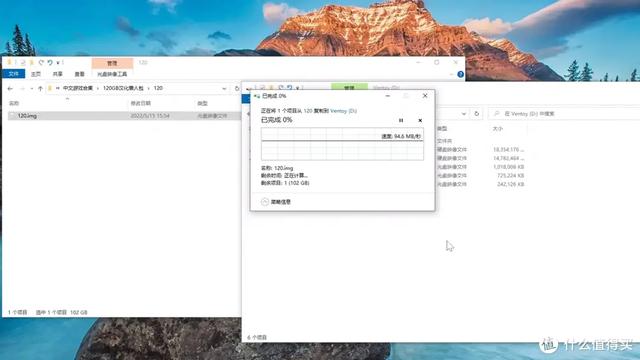Cancel the copy with the small X
This screenshot has height=360, width=640.
420,120
